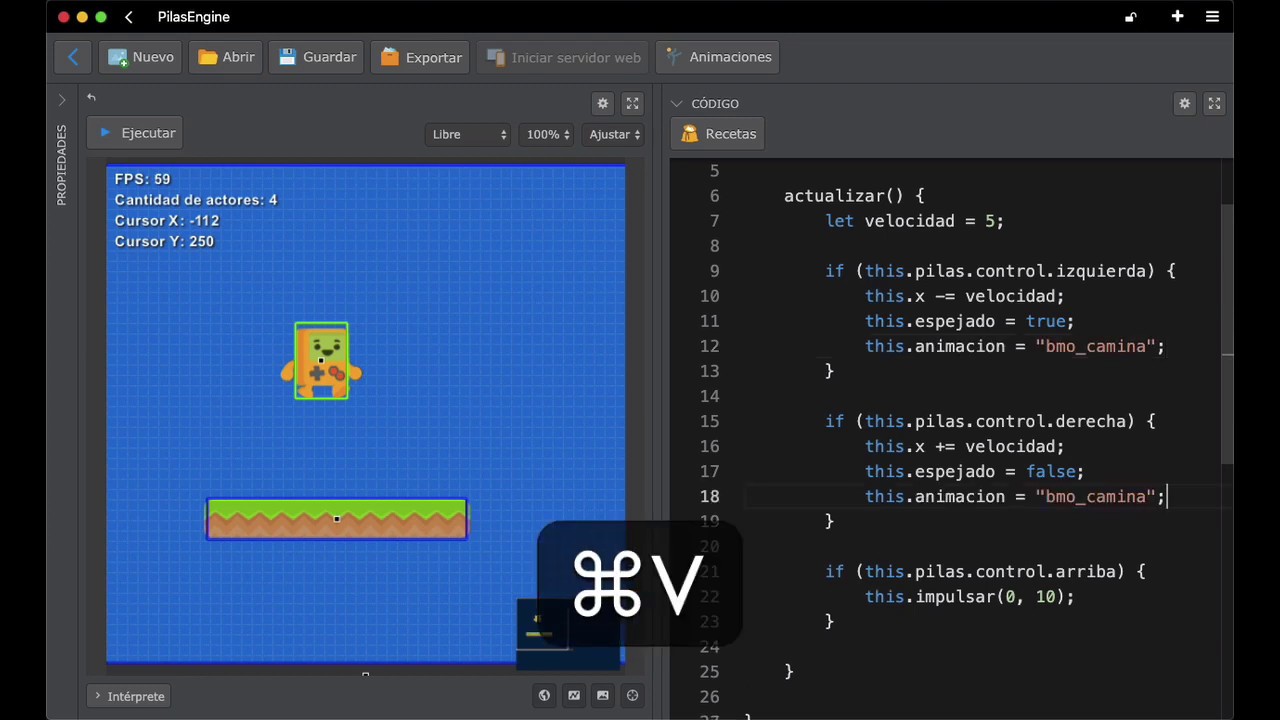Image resolution: width=1280 pixels, height=720 pixels.
Task: Click the code editor vertical scrollbar
Action: (1227, 335)
